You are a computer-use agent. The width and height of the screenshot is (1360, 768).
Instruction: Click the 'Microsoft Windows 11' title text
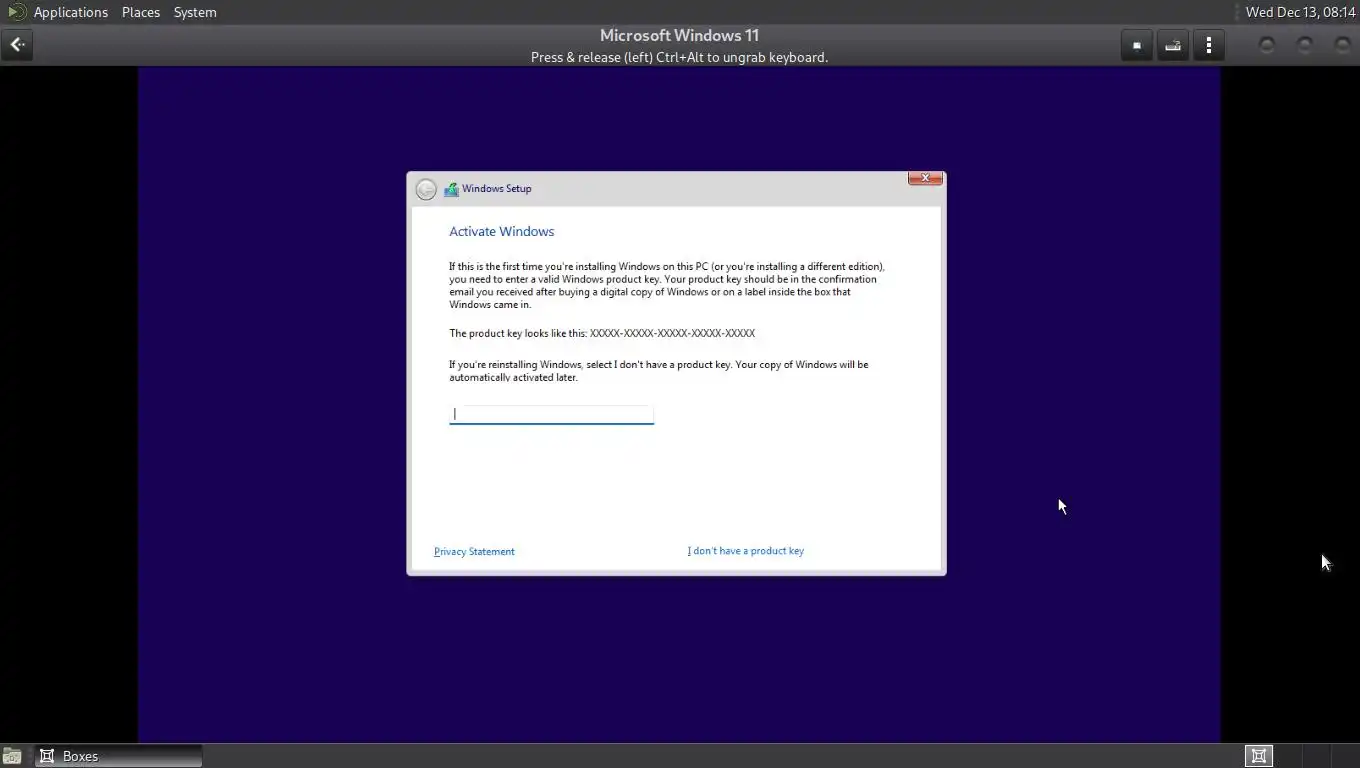[x=679, y=35]
